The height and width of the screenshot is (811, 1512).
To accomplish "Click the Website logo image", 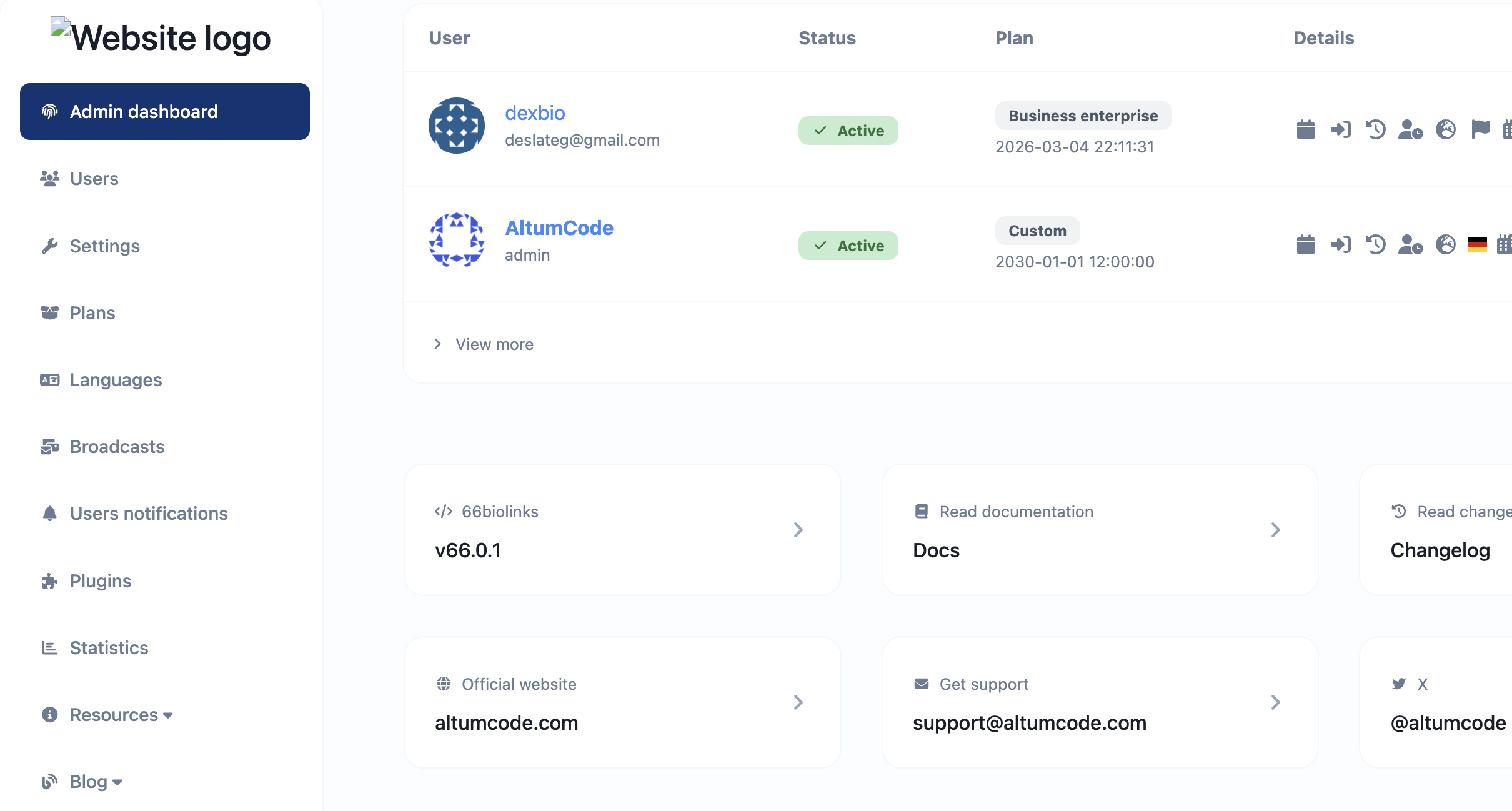I will (161, 37).
